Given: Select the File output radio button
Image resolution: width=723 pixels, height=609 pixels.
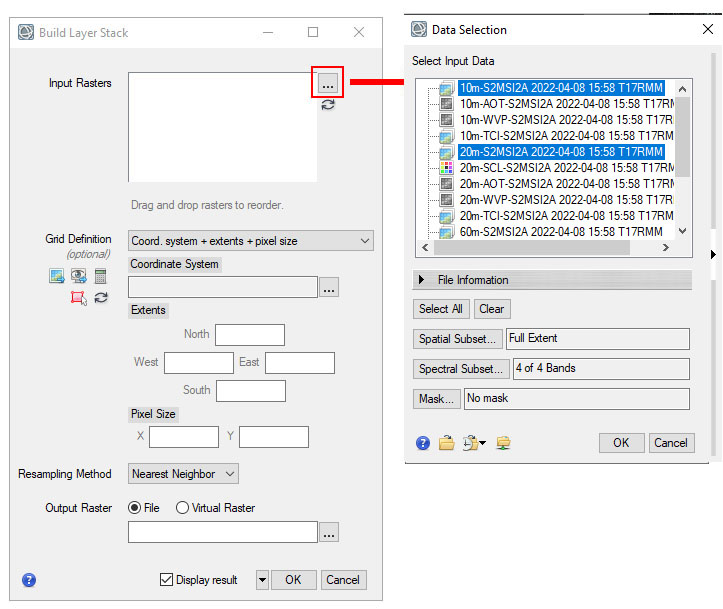Looking at the screenshot, I should coord(135,508).
